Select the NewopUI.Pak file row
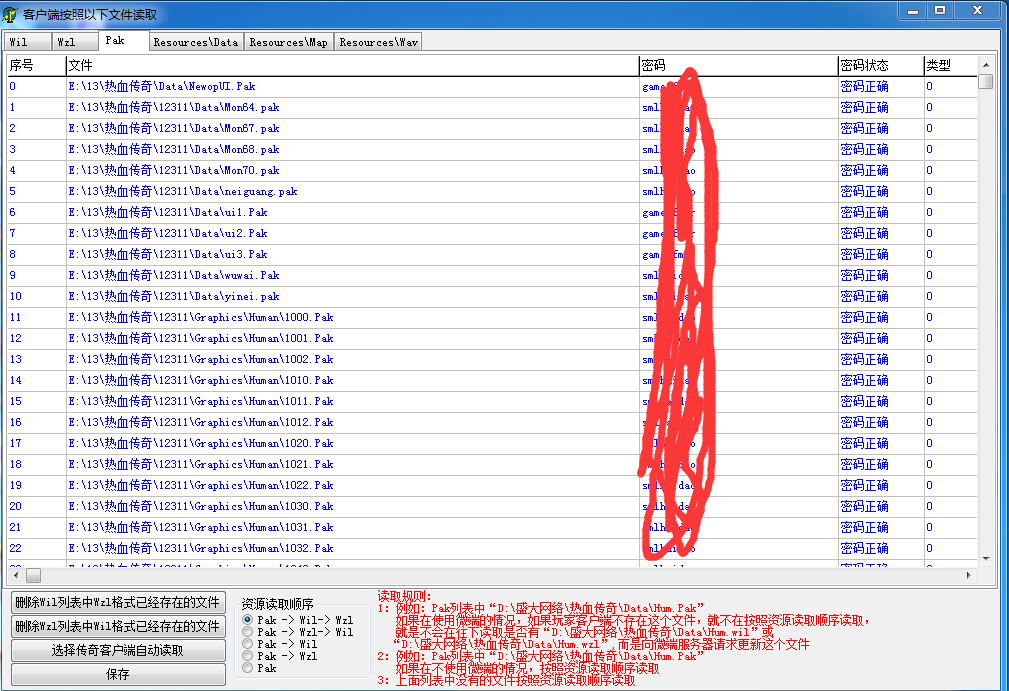Image resolution: width=1009 pixels, height=691 pixels. click(162, 87)
